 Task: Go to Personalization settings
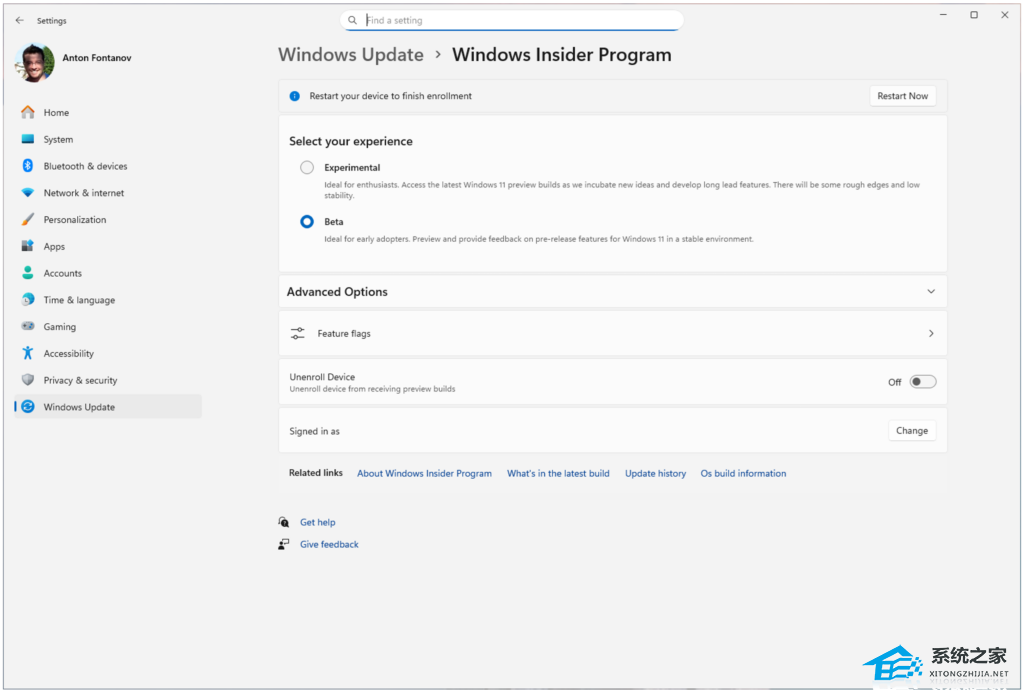[x=108, y=219]
